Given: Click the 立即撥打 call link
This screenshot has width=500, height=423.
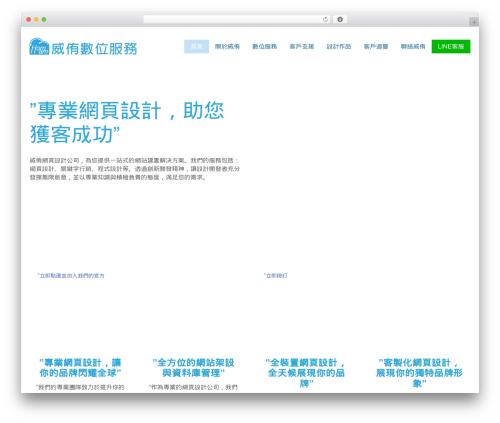Looking at the screenshot, I should 276,276.
